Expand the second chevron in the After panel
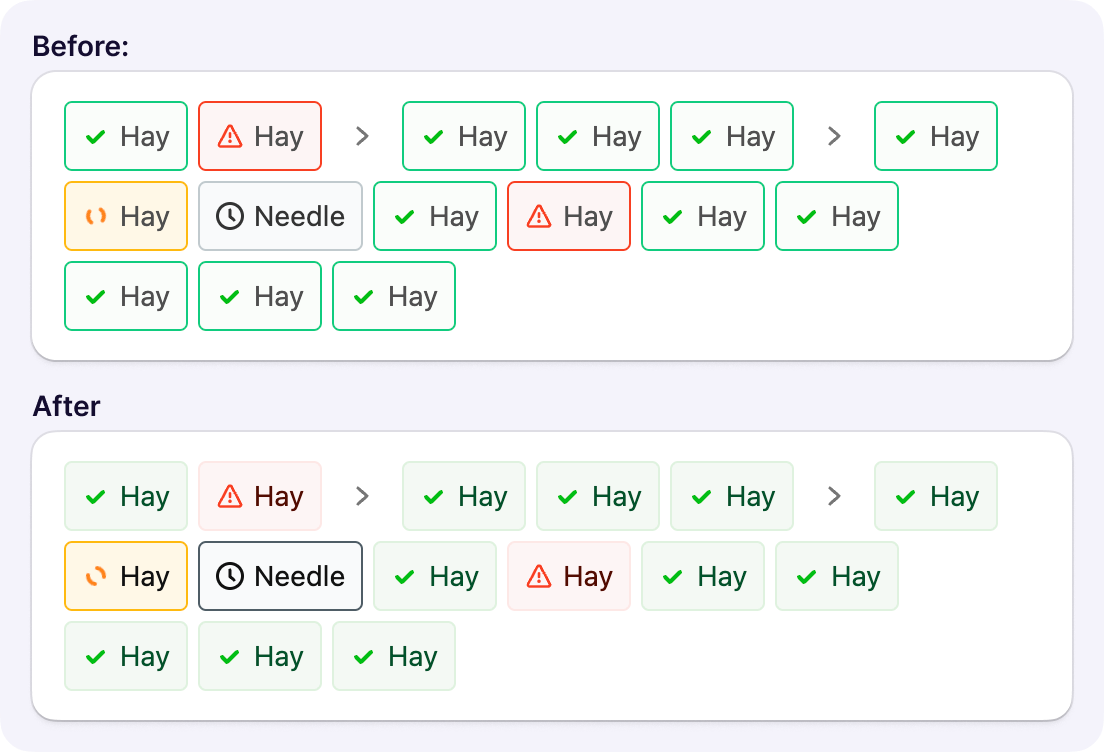The height and width of the screenshot is (752, 1104). click(834, 496)
